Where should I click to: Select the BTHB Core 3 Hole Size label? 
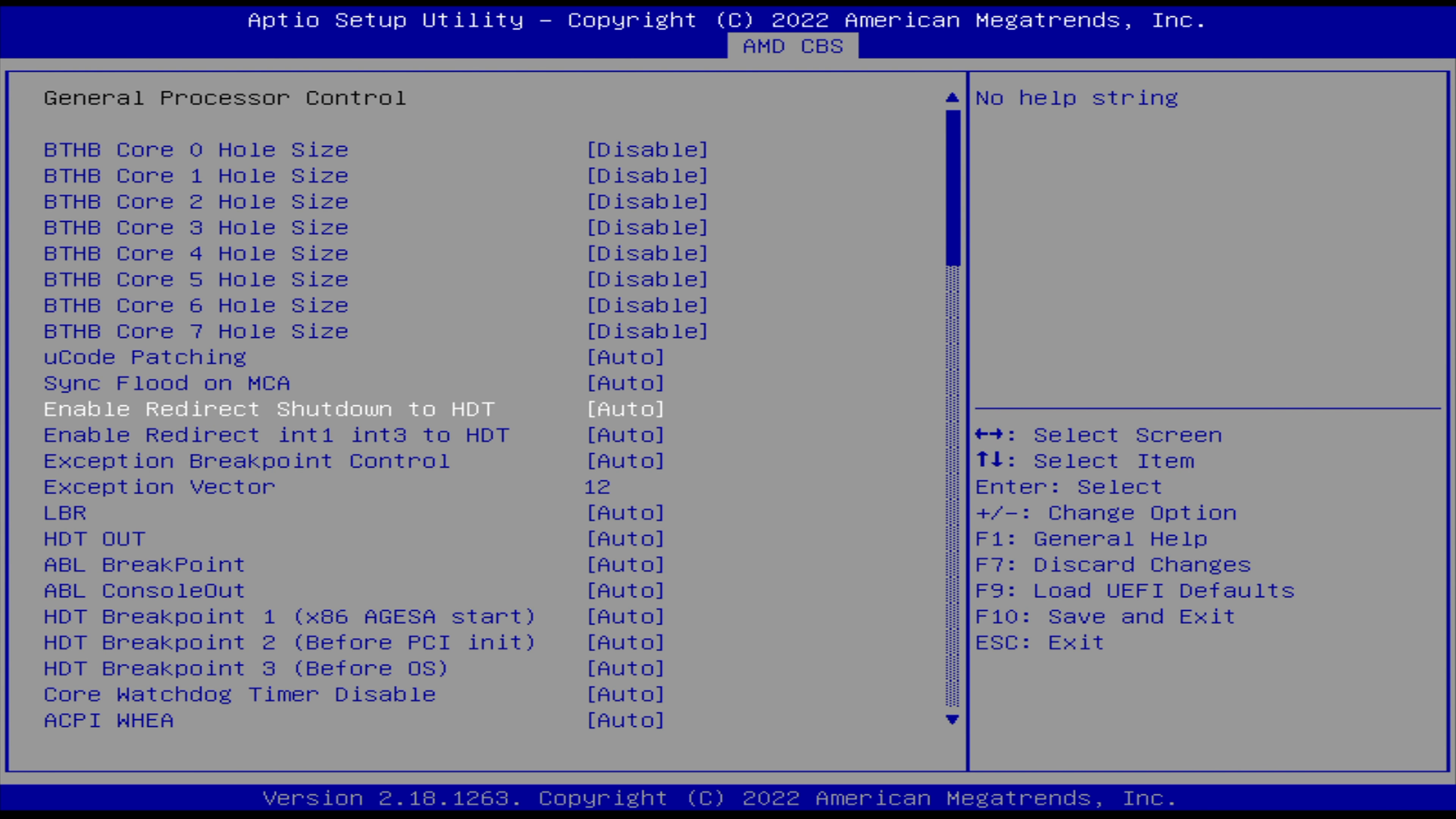tap(196, 228)
